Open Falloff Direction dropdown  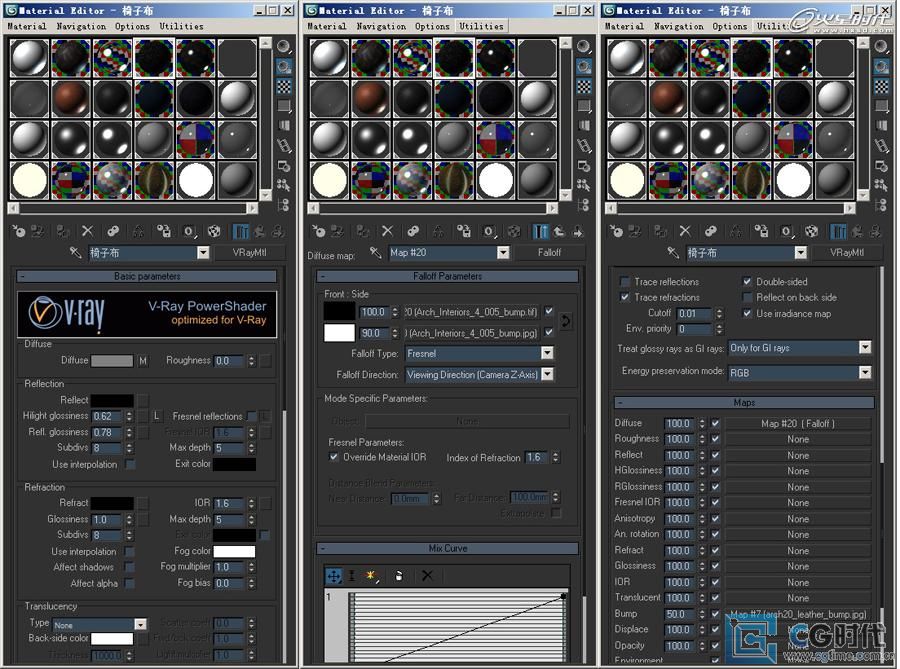547,375
